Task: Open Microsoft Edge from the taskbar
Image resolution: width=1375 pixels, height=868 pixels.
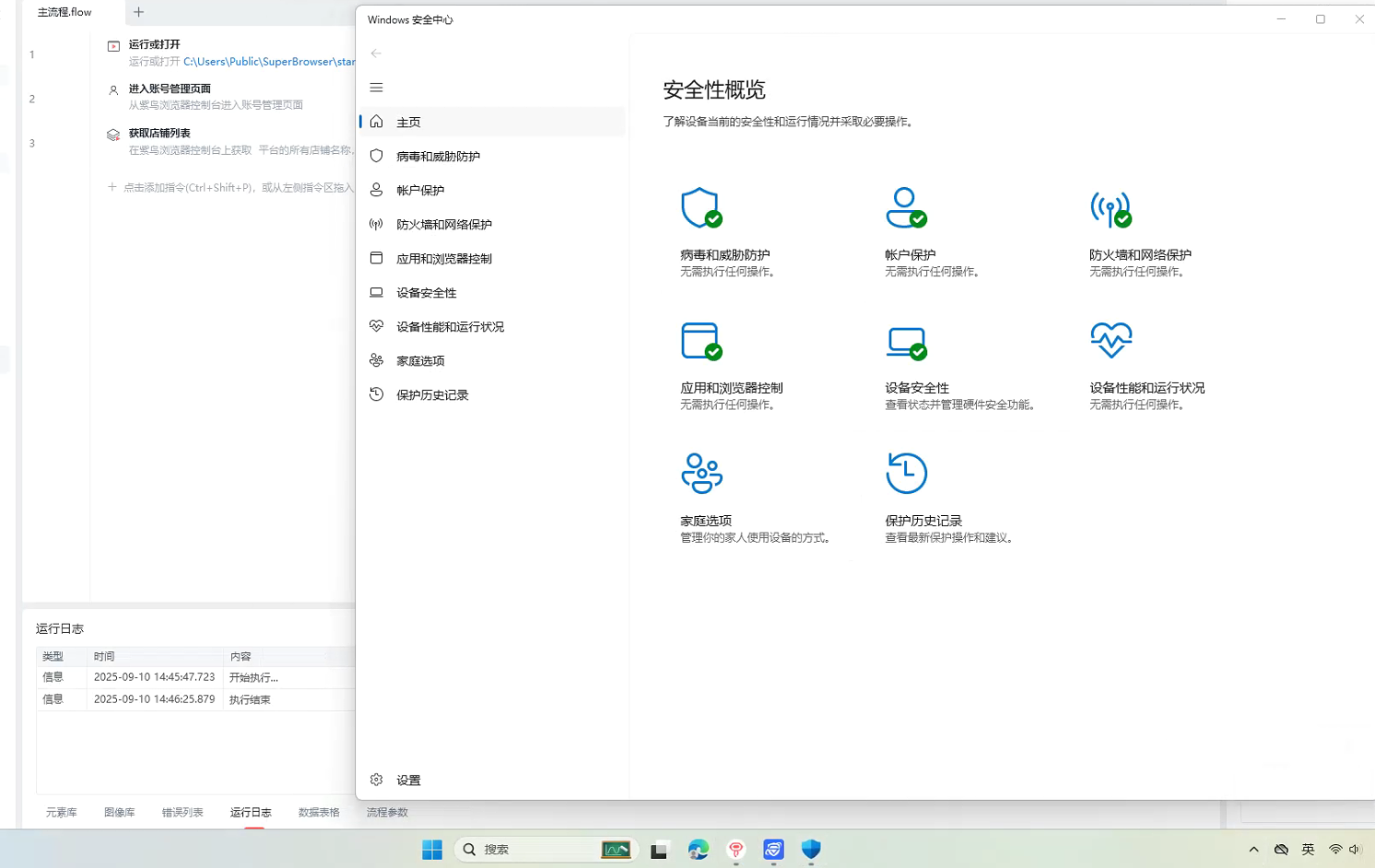Action: pos(699,850)
